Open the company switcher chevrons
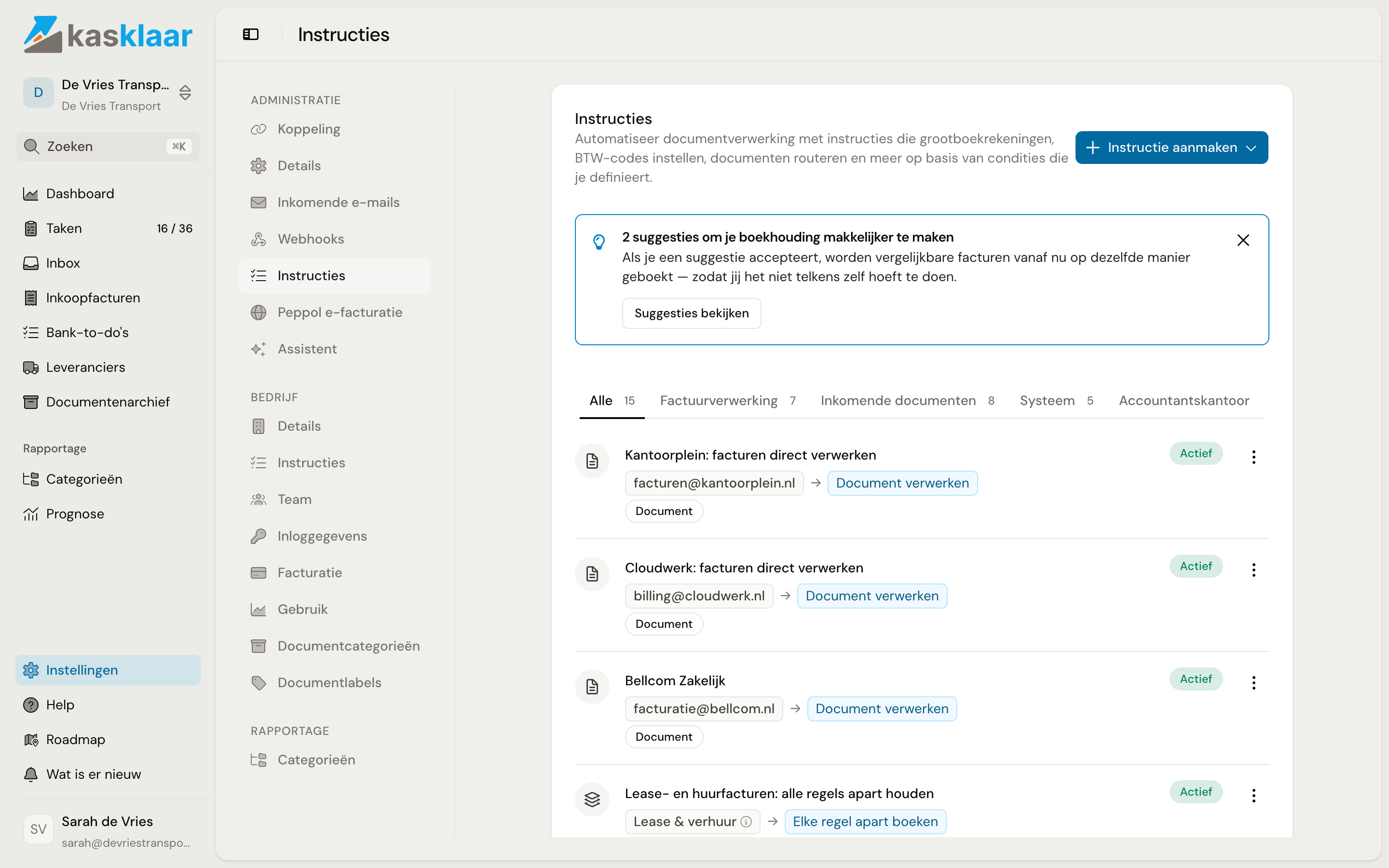The width and height of the screenshot is (1389, 868). click(185, 93)
